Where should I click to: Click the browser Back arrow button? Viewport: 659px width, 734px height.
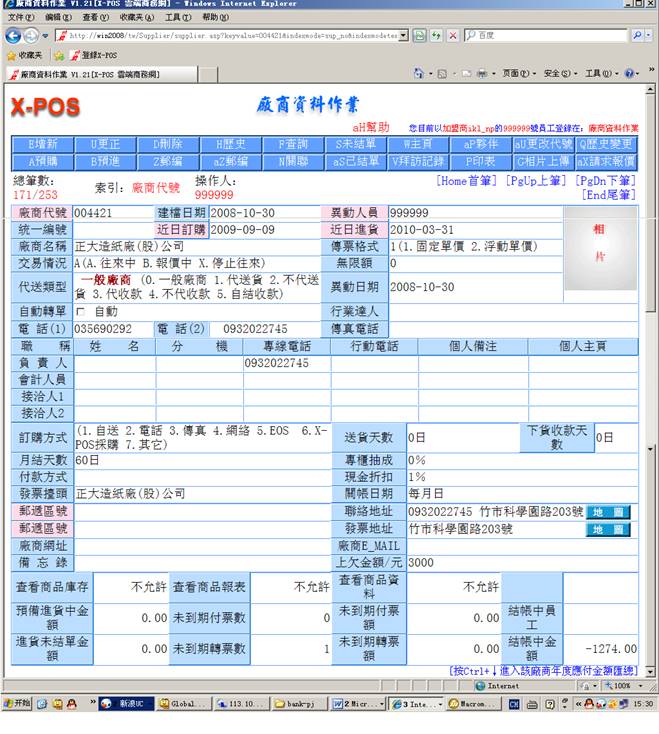[x=11, y=35]
